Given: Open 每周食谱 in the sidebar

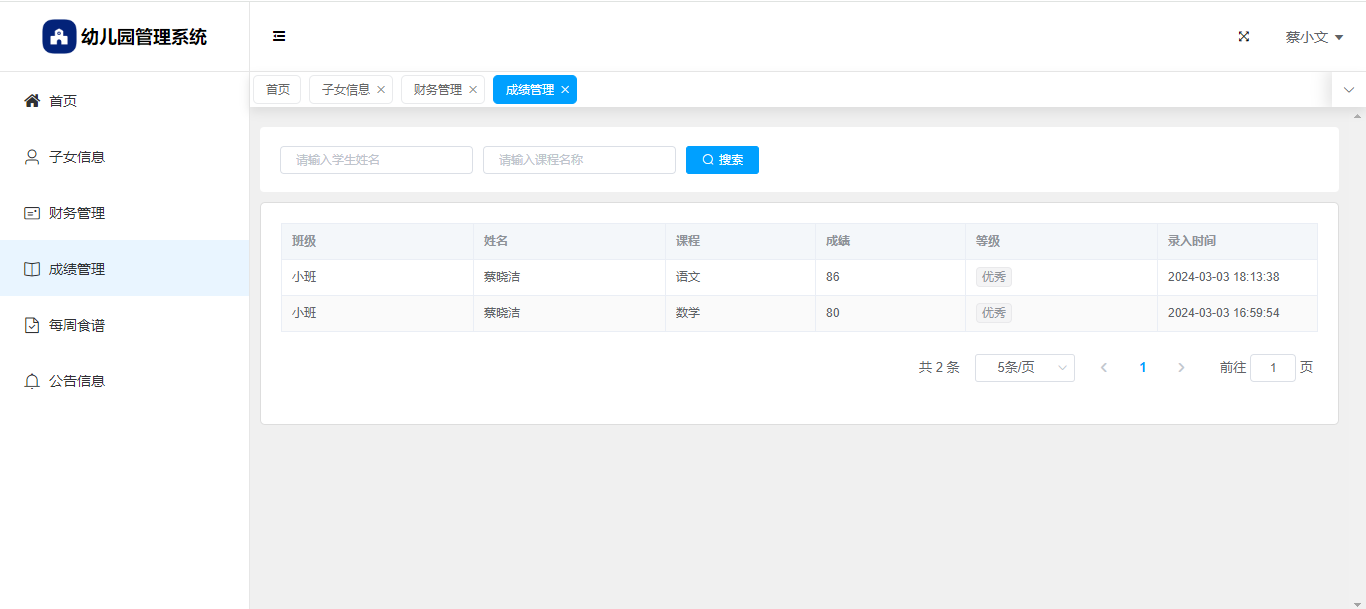Looking at the screenshot, I should [x=76, y=325].
